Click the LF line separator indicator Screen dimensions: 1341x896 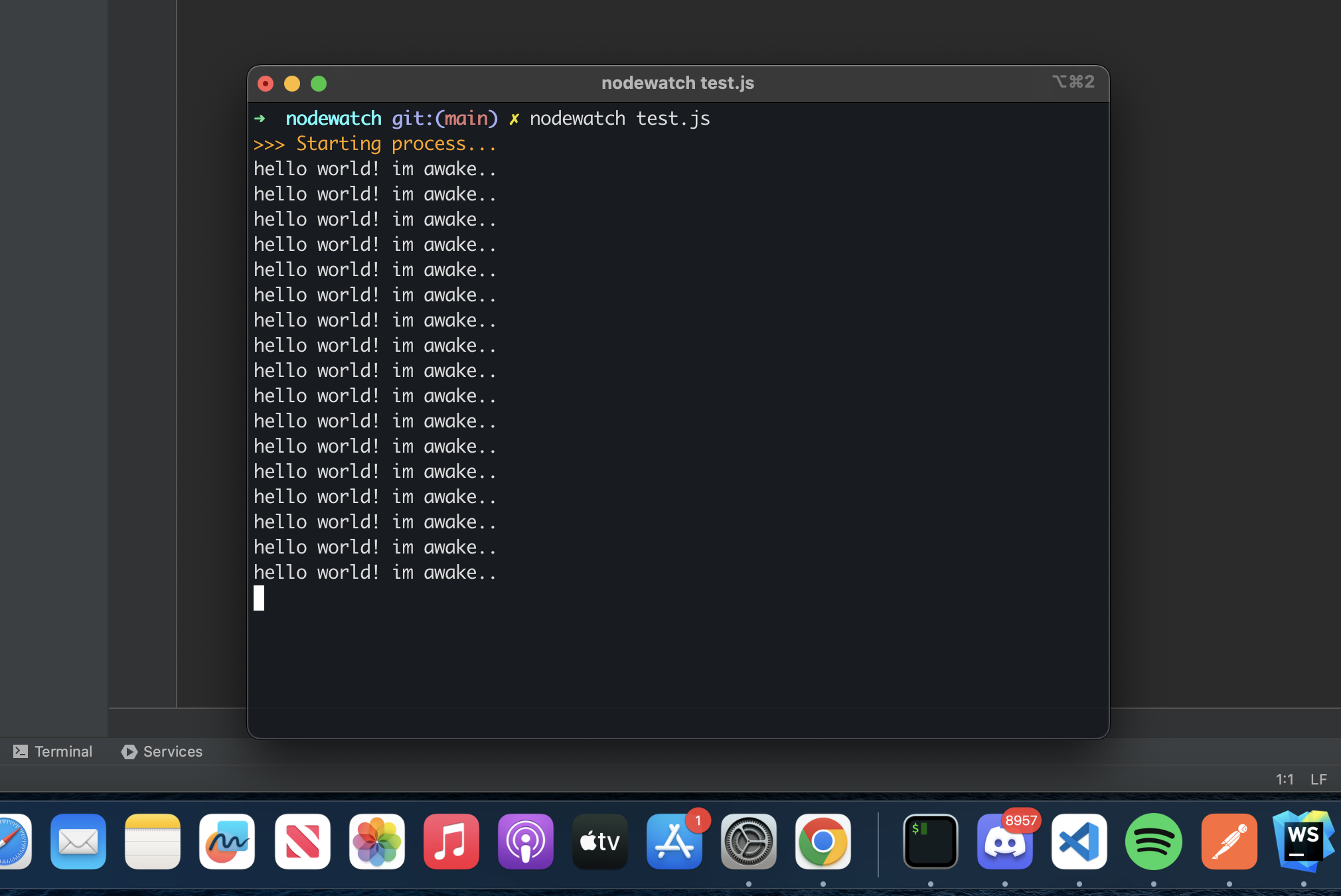tap(1318, 779)
